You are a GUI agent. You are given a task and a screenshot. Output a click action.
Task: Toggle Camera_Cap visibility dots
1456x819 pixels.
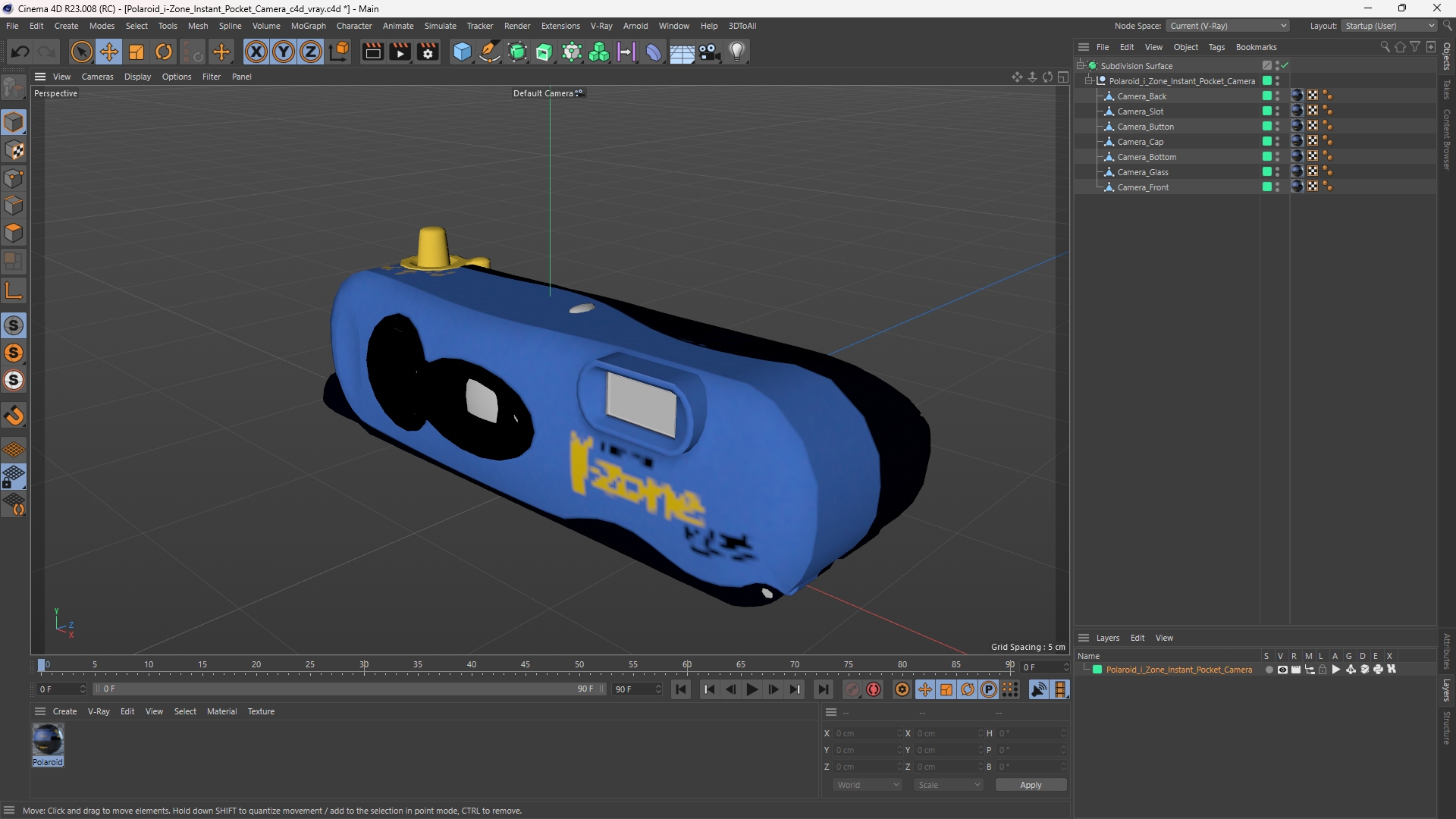[1277, 142]
